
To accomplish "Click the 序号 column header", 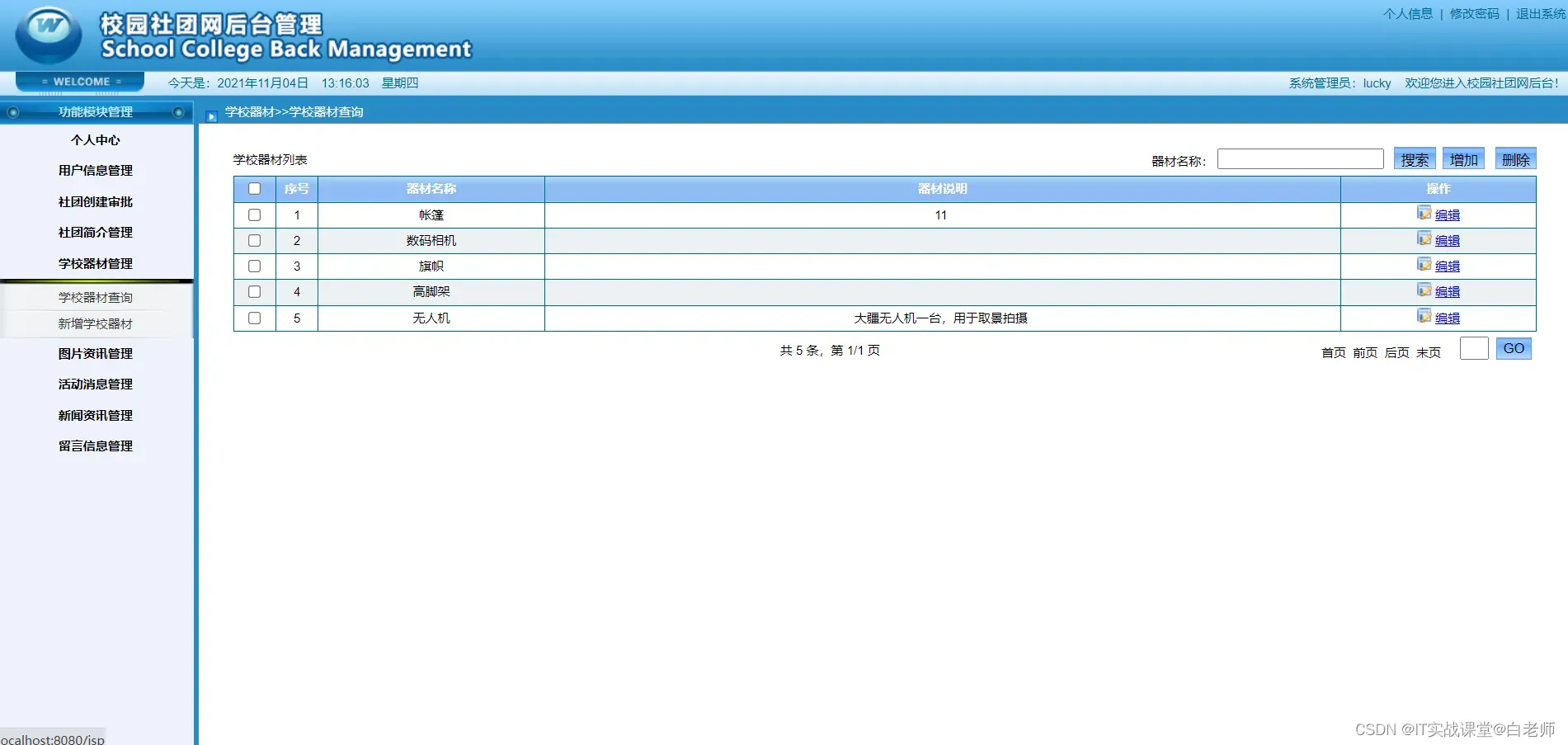I will point(297,189).
